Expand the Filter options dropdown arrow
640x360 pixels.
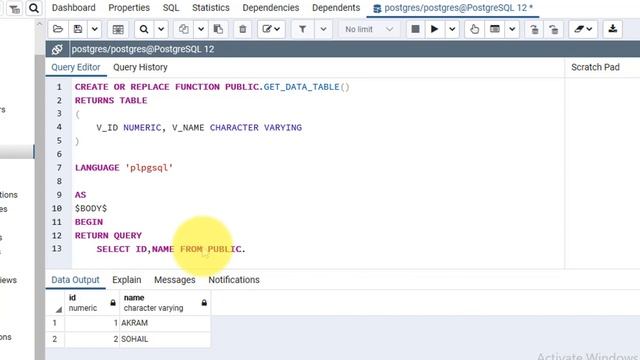click(x=323, y=29)
